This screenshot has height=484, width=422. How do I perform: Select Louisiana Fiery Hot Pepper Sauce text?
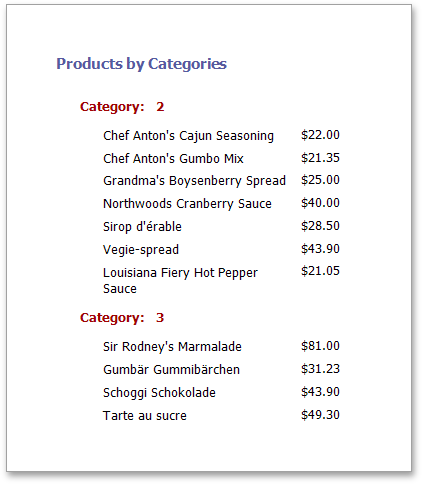180,281
